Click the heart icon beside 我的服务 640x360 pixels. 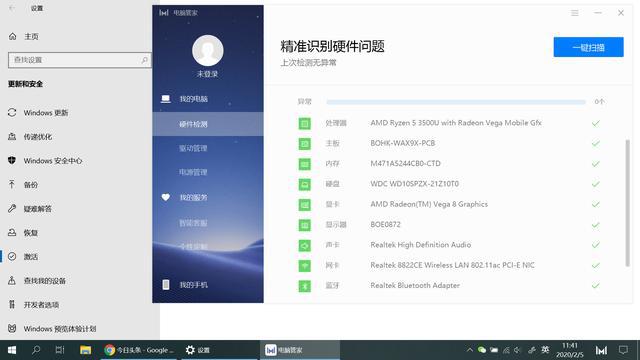(166, 198)
